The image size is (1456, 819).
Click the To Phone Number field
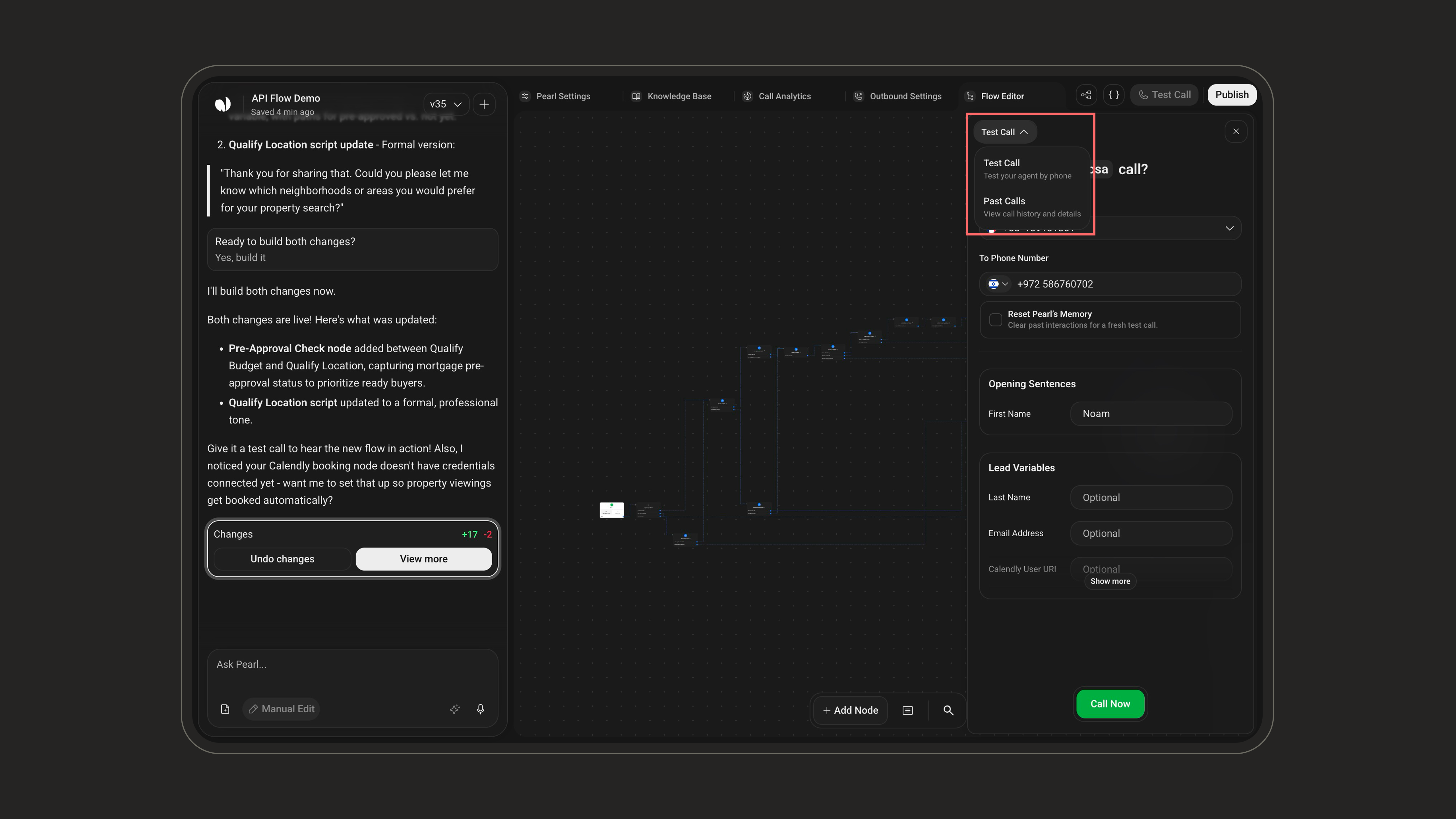[x=1110, y=284]
